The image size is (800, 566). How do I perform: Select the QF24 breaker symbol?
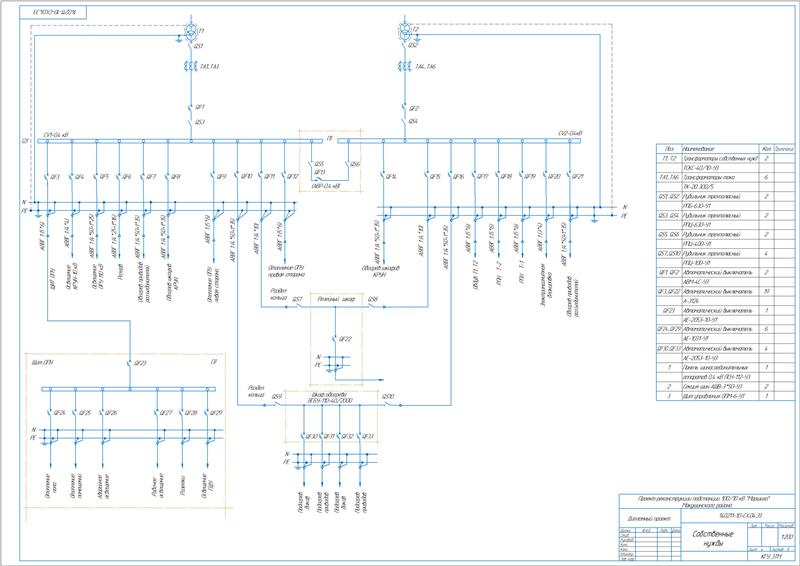51,412
